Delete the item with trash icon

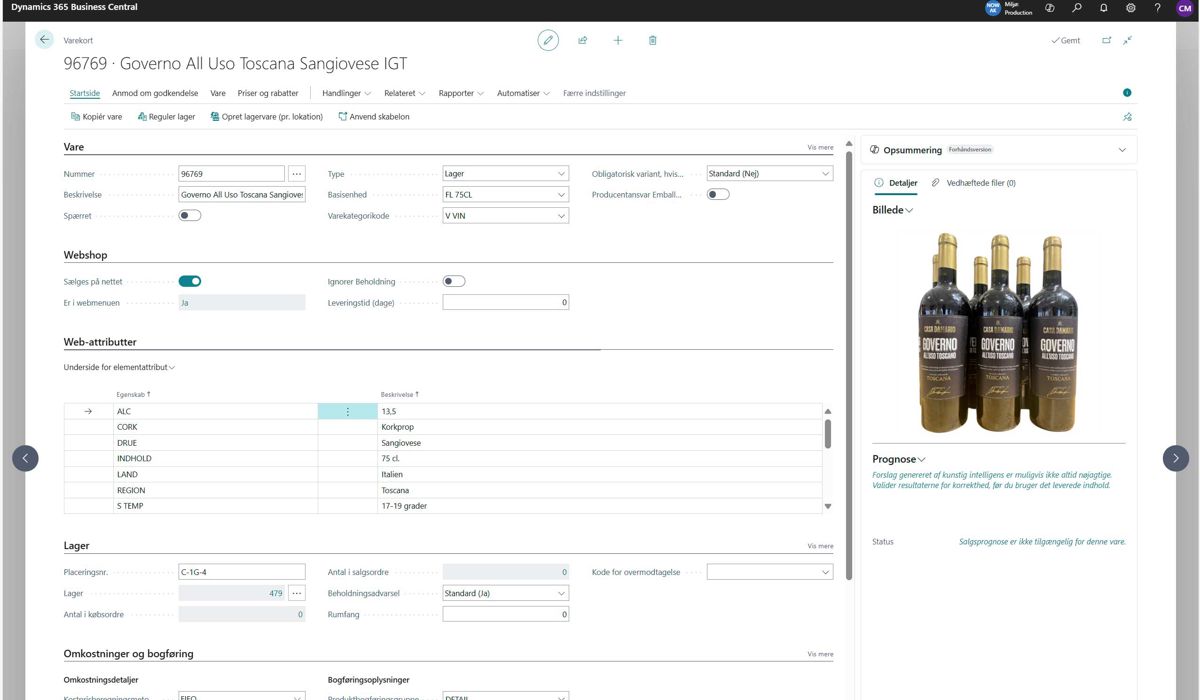(653, 40)
